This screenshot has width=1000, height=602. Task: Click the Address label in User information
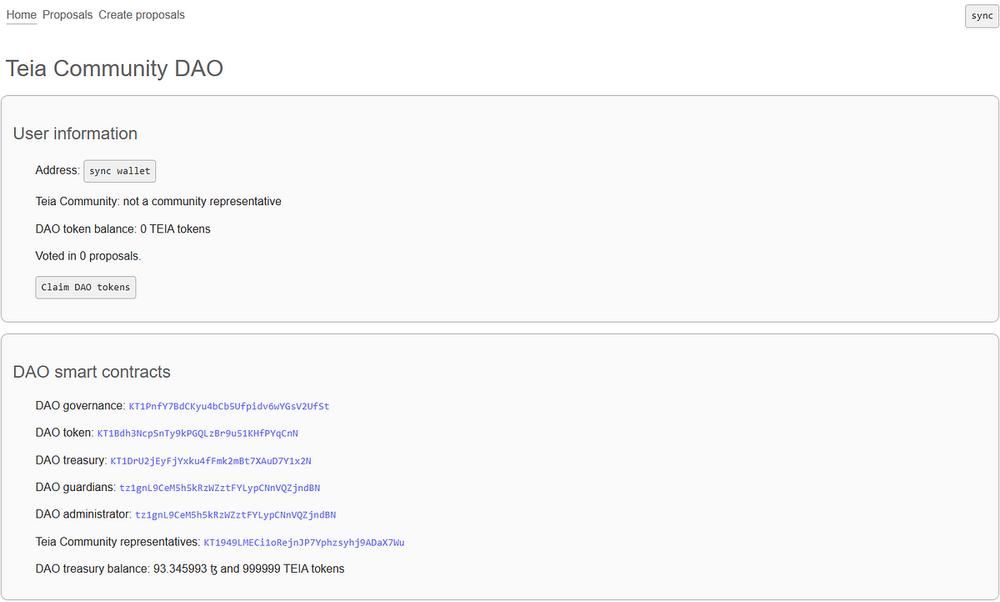pyautogui.click(x=56, y=170)
